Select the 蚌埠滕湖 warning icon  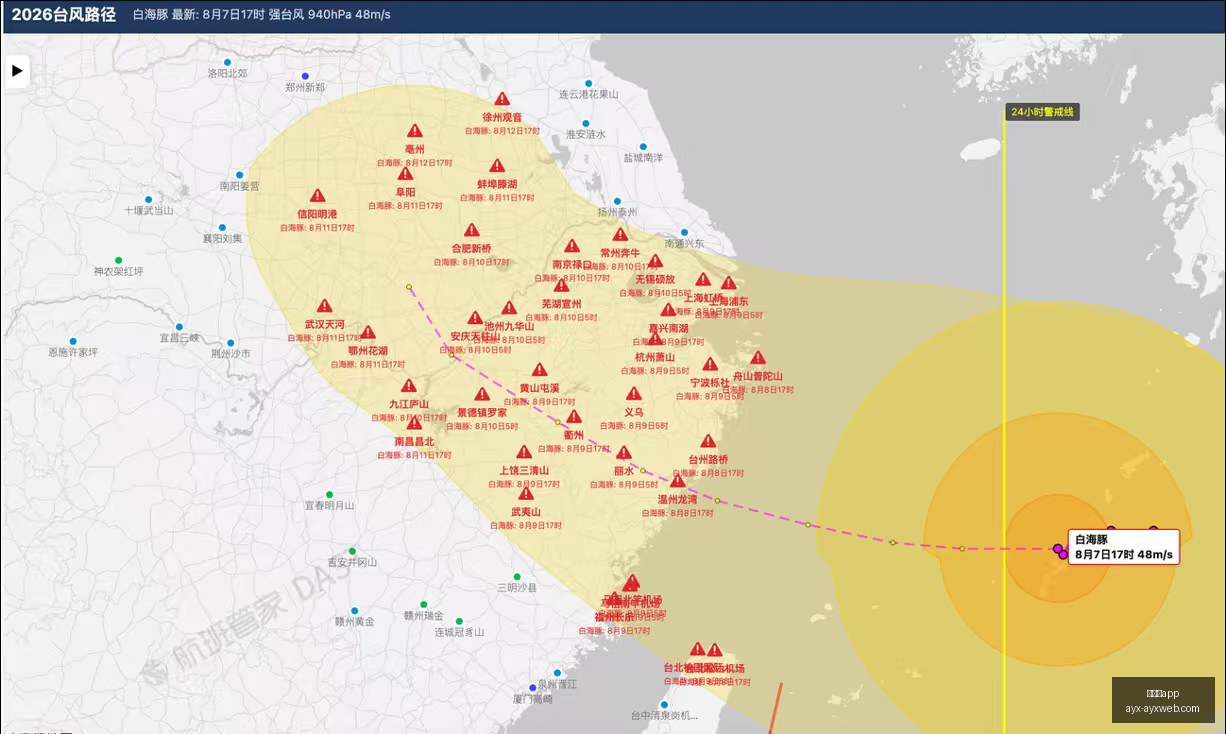click(x=497, y=166)
